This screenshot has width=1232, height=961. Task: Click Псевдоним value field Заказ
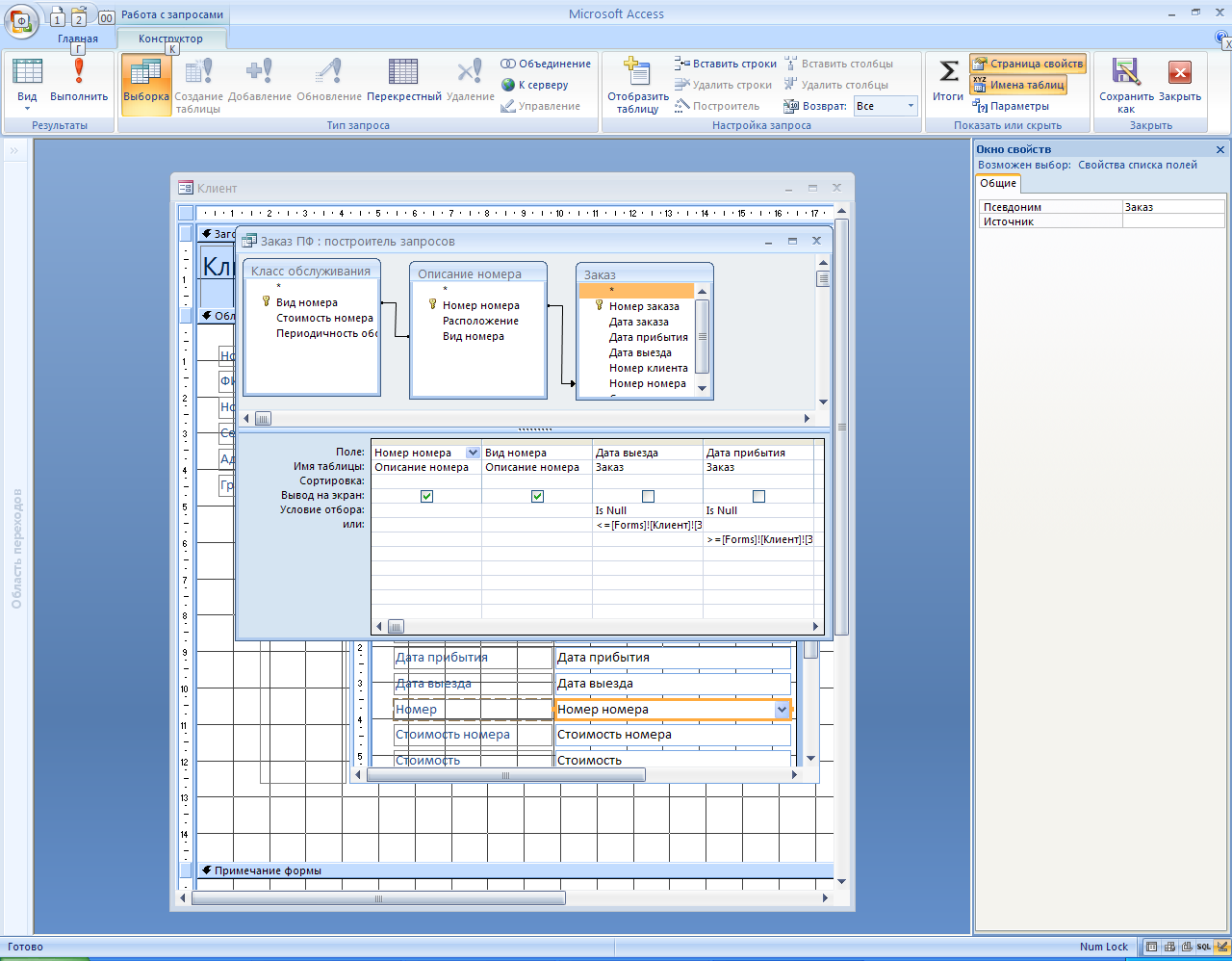1173,207
